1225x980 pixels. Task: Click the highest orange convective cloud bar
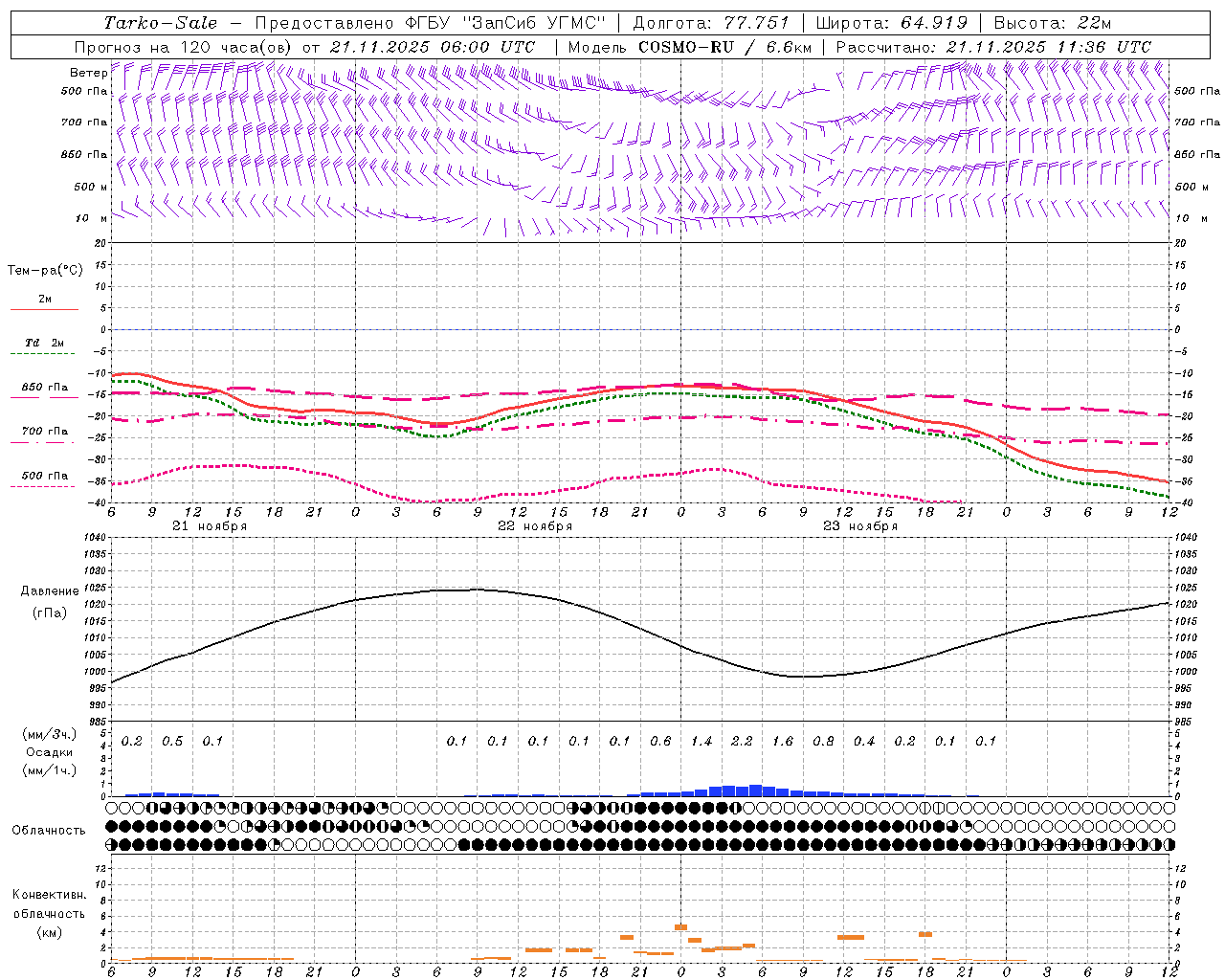[680, 926]
